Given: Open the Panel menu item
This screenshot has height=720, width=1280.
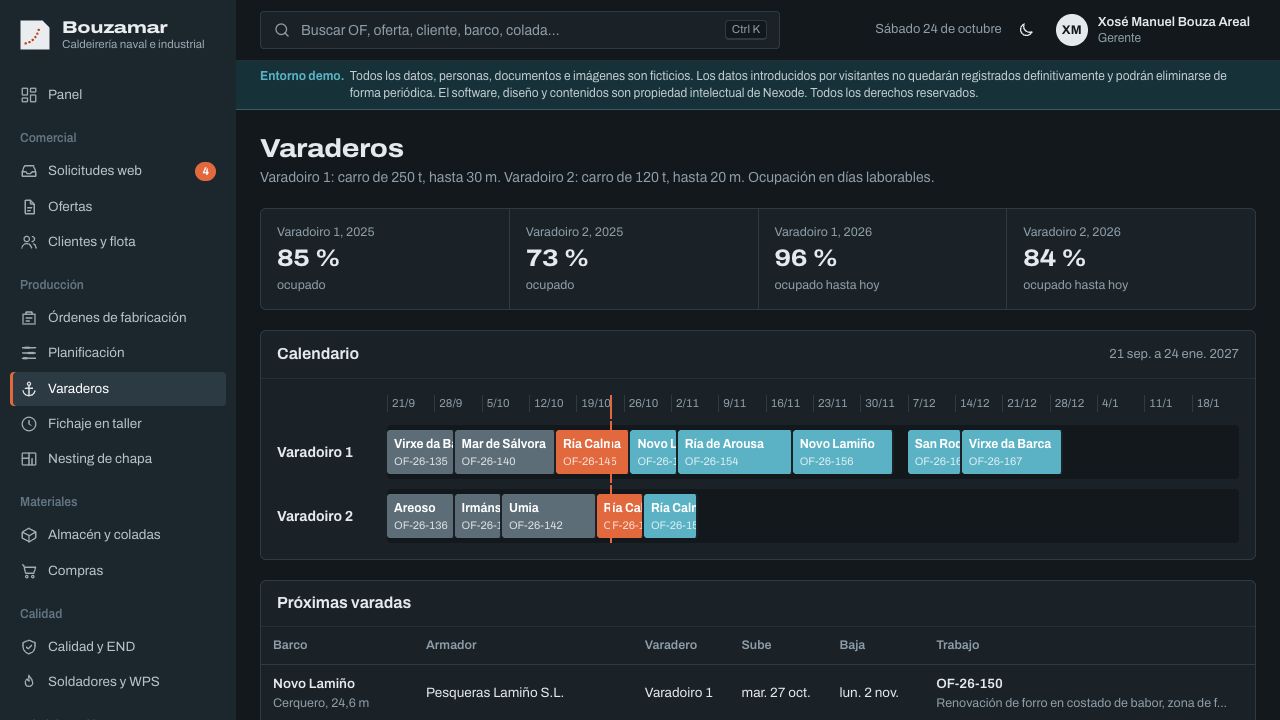Looking at the screenshot, I should [x=118, y=95].
